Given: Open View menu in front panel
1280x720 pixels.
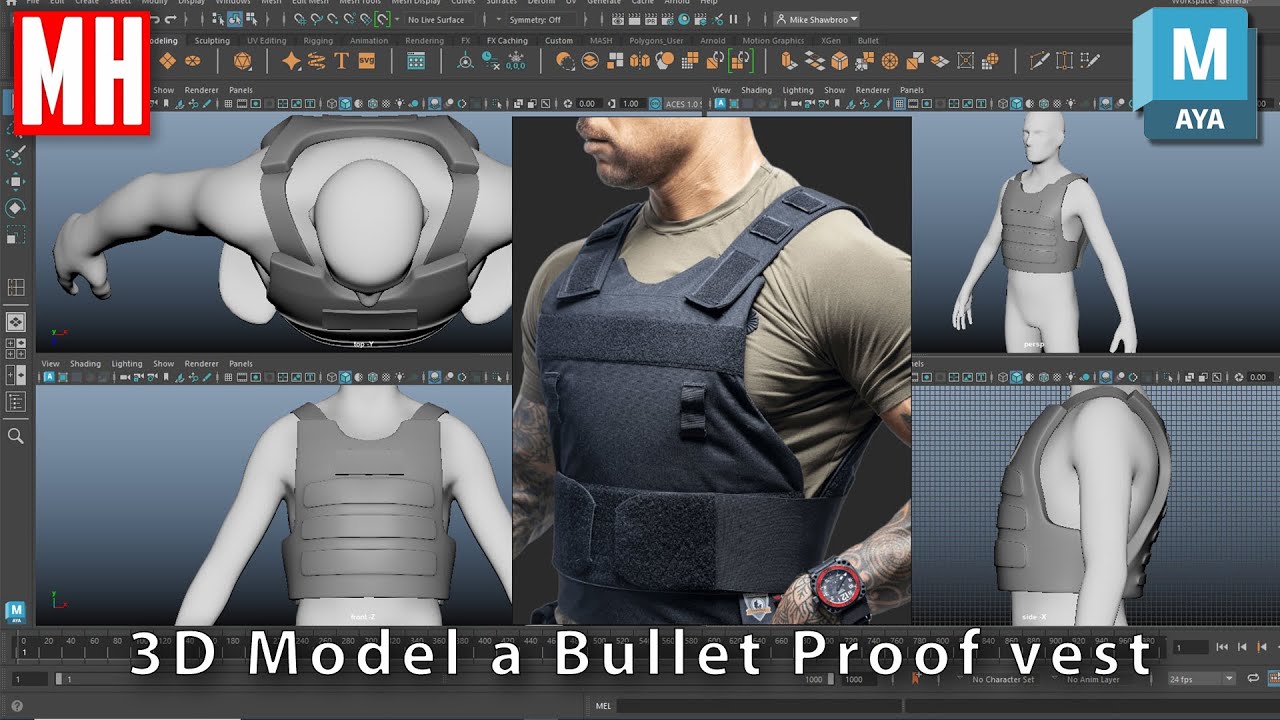Looking at the screenshot, I should pyautogui.click(x=50, y=364).
